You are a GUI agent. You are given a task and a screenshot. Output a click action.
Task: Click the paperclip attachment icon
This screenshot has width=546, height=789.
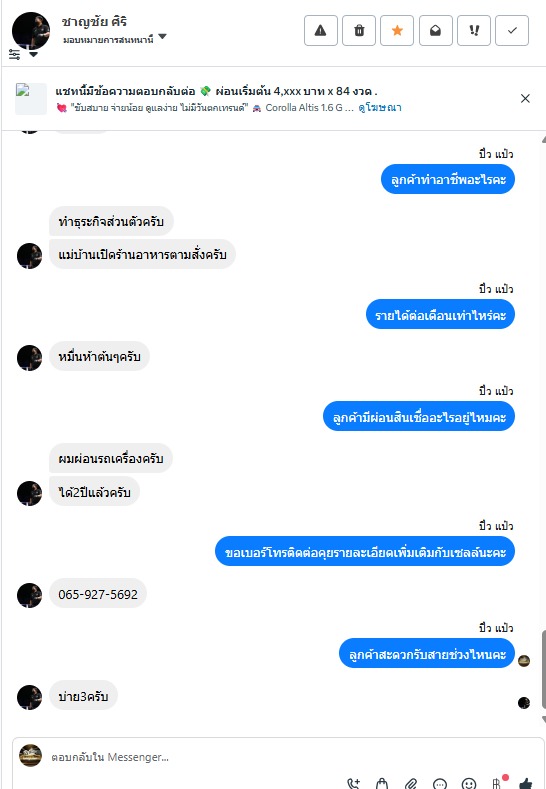pyautogui.click(x=411, y=783)
